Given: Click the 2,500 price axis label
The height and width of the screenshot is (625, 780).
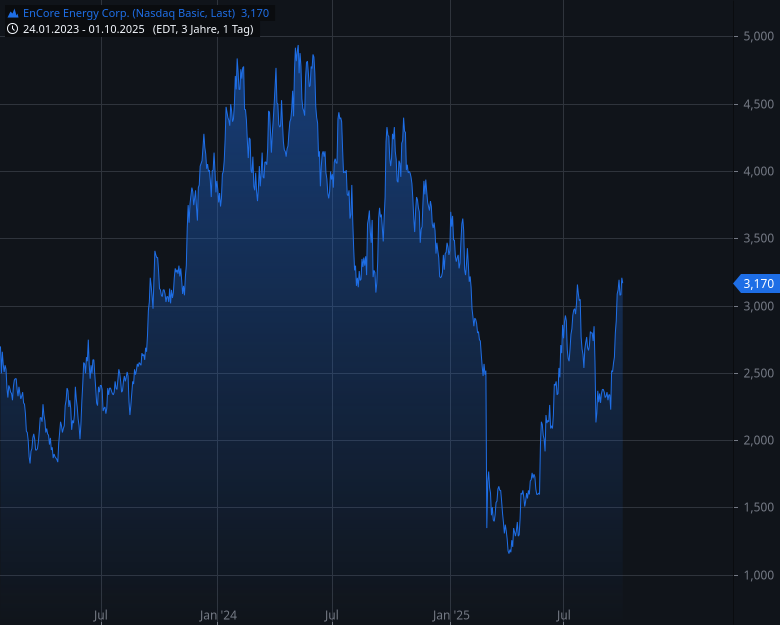Looking at the screenshot, I should 758,373.
